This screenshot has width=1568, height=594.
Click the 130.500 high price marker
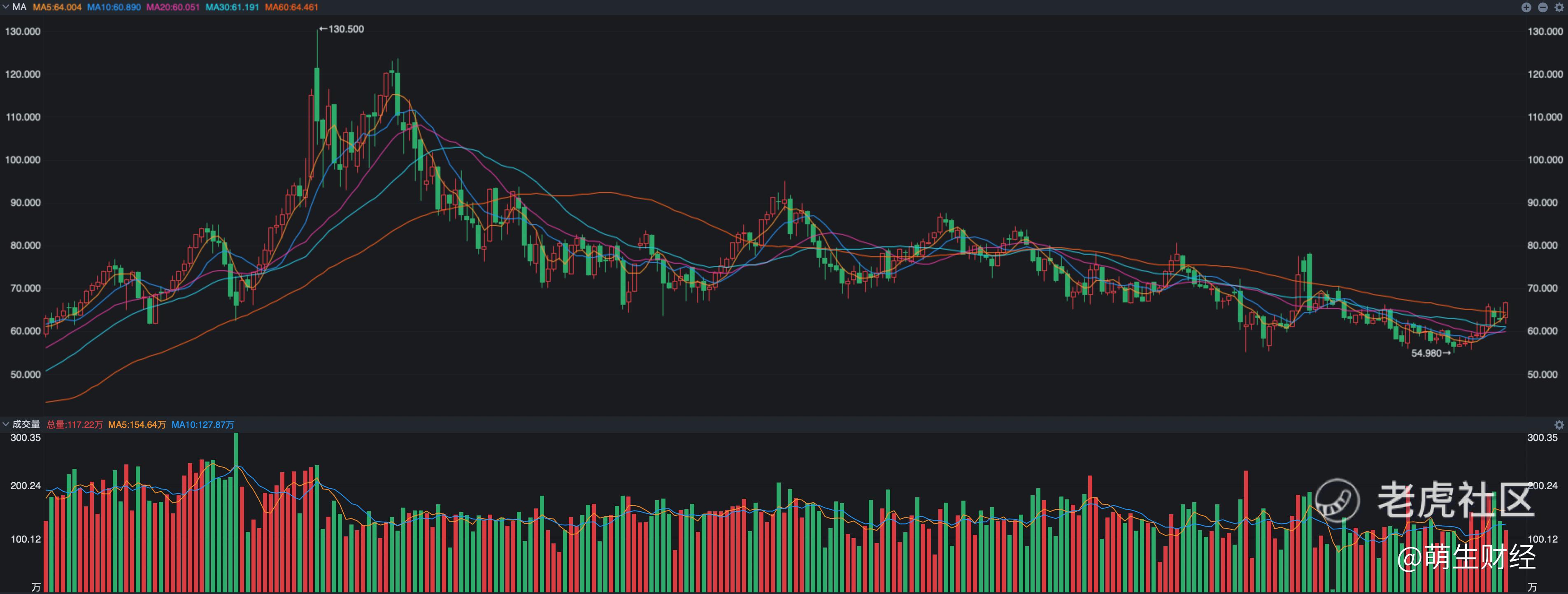(342, 29)
